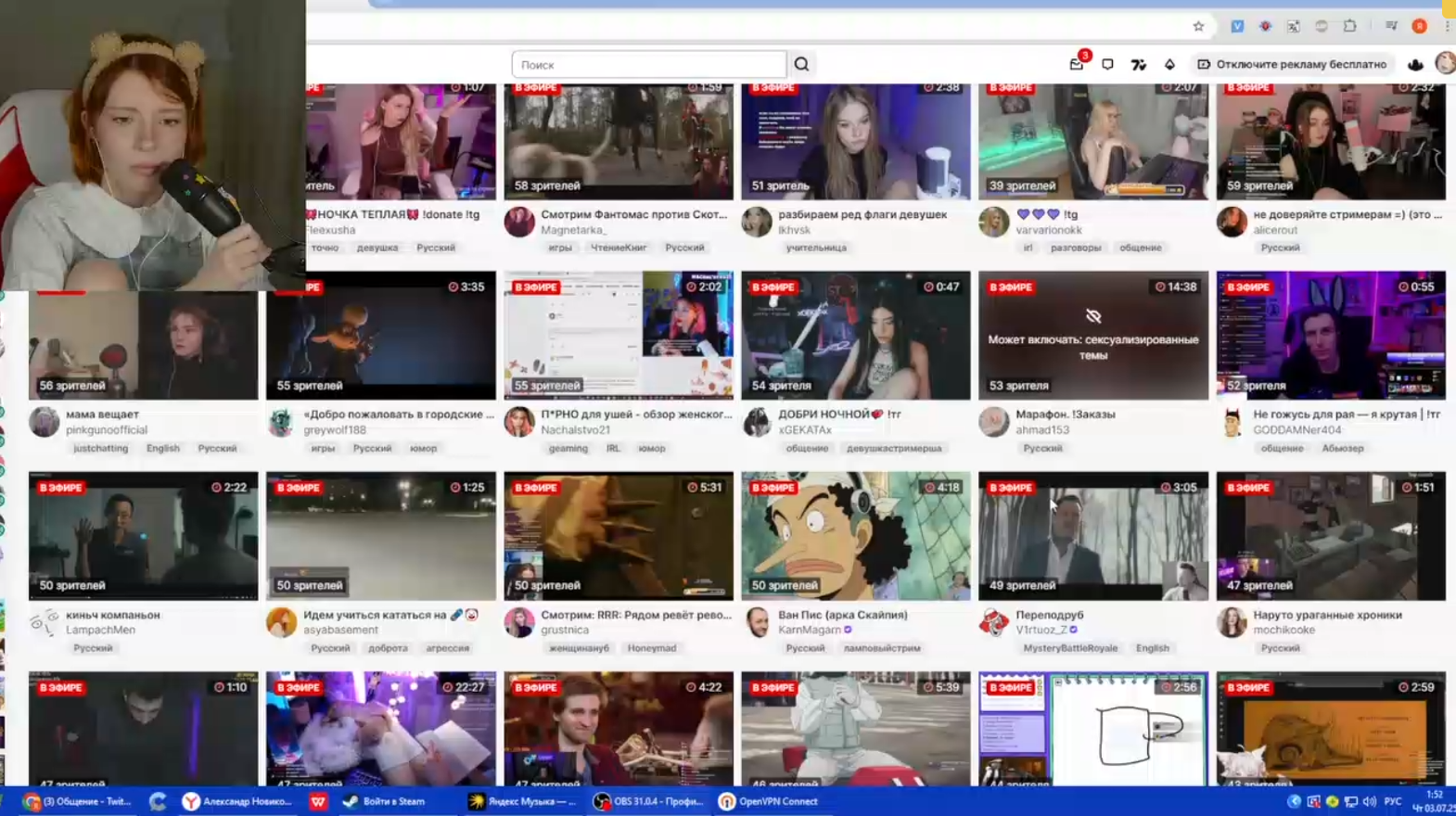Select the Абьюзер tag
1456x816 pixels.
[1342, 448]
